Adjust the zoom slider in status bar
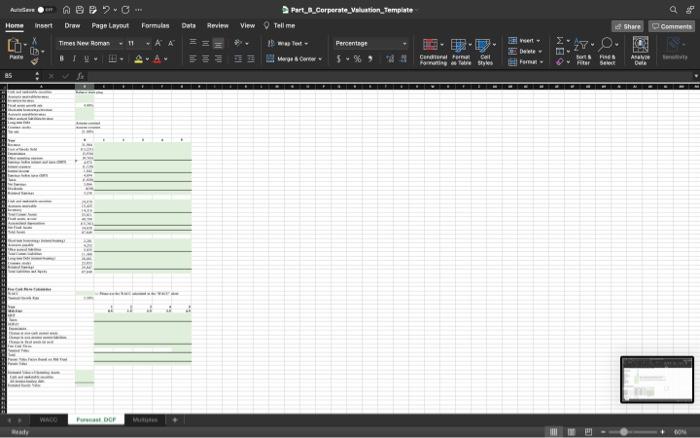 [x=624, y=432]
